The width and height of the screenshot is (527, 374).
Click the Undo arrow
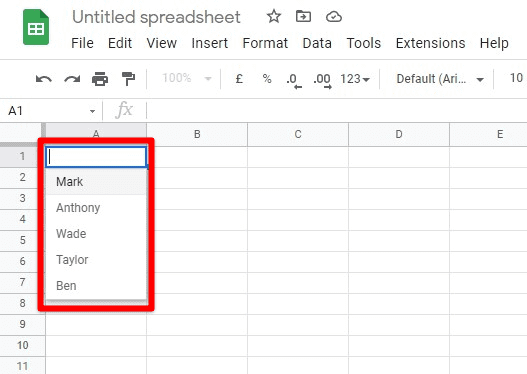point(44,79)
